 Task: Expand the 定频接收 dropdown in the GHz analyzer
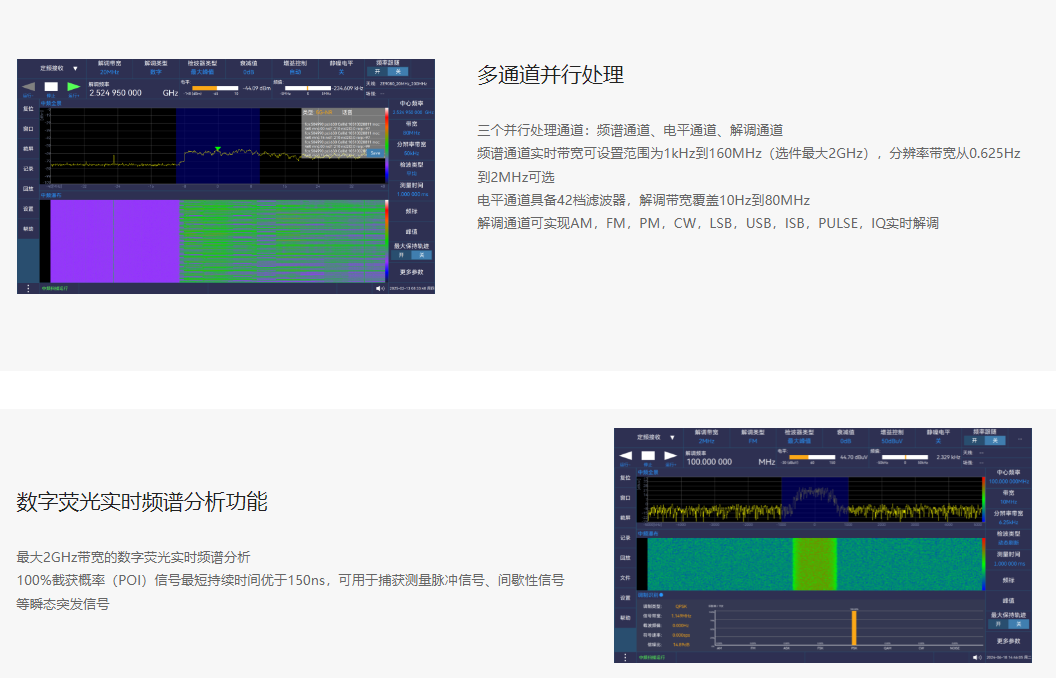click(58, 68)
